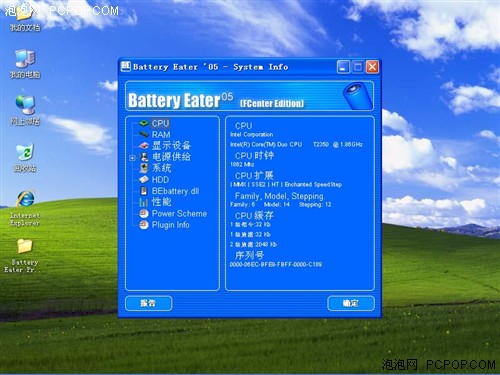Click the 'Family, Model, Stepping' heading
This screenshot has height=375, width=500.
point(279,196)
